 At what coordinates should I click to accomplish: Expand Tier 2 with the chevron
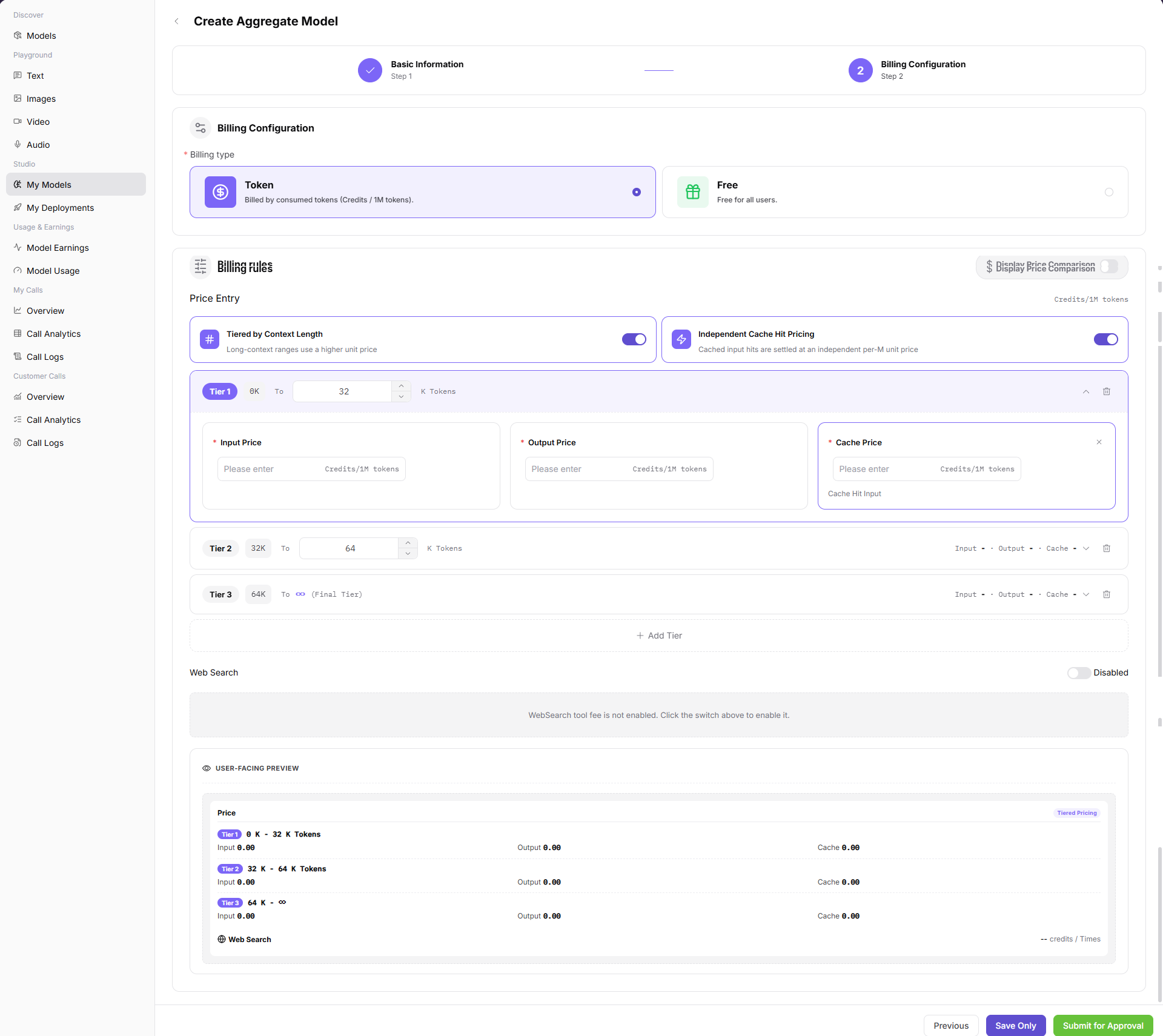(1086, 548)
